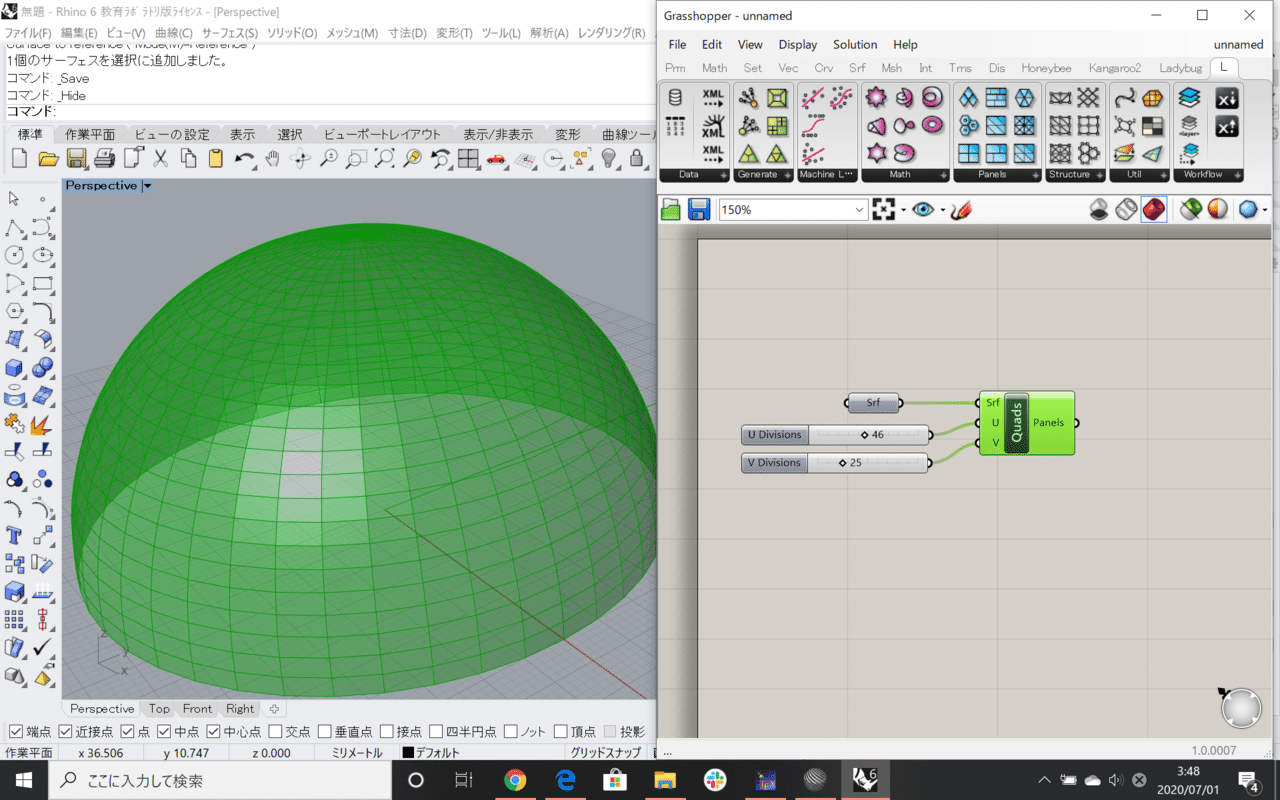Enable the 交点 osnap checkbox

click(276, 732)
